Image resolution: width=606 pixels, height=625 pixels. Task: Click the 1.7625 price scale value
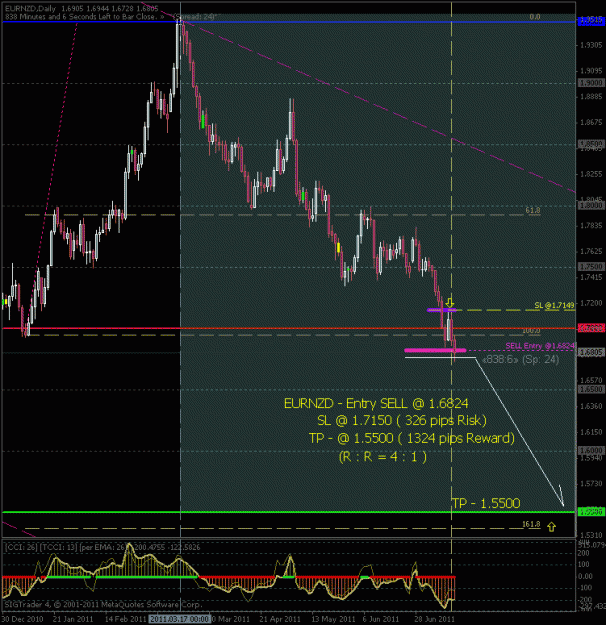tap(591, 251)
